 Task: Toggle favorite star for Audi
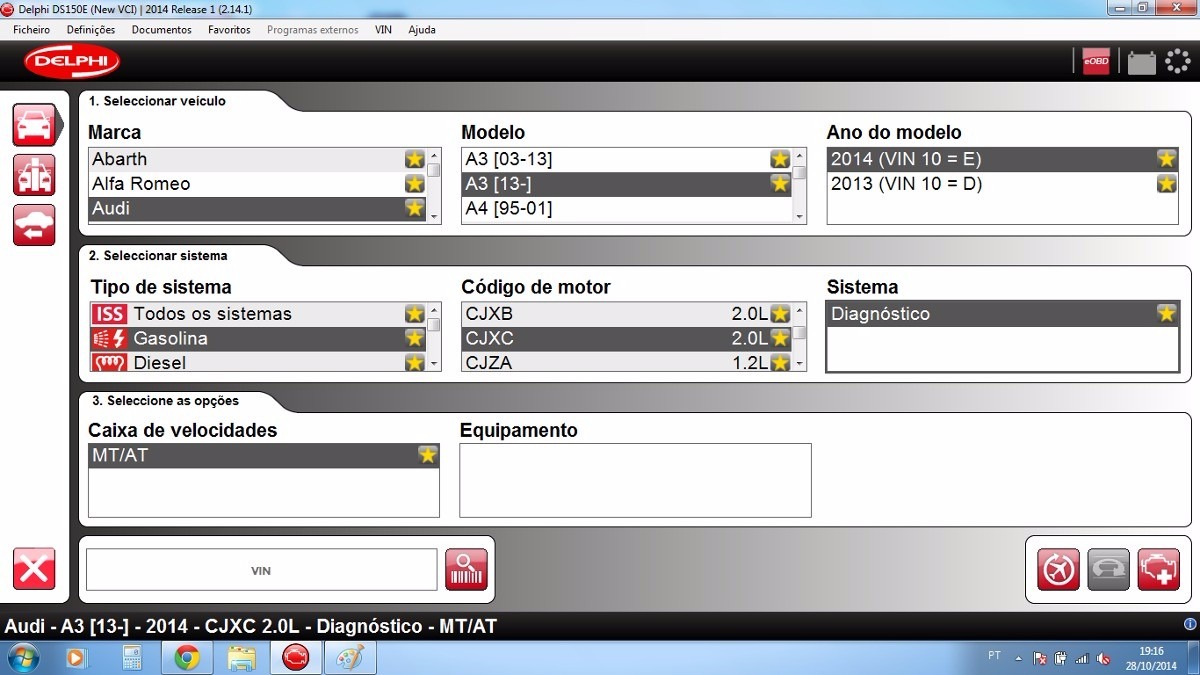415,208
